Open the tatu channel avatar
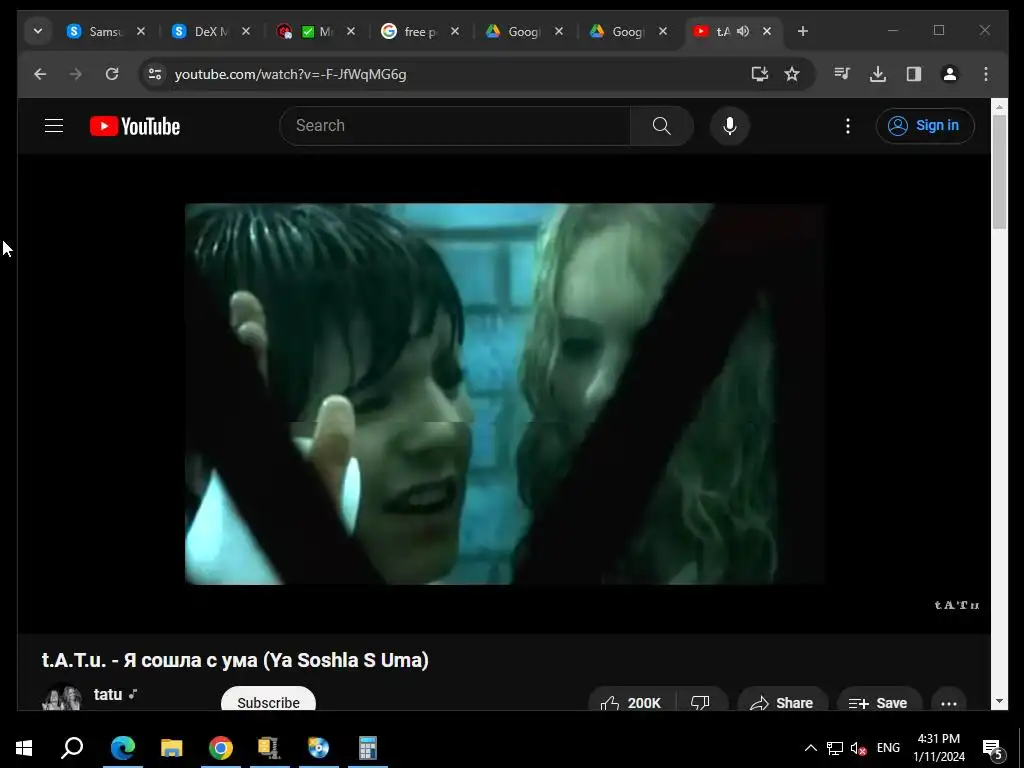1024x768 pixels. 62,698
